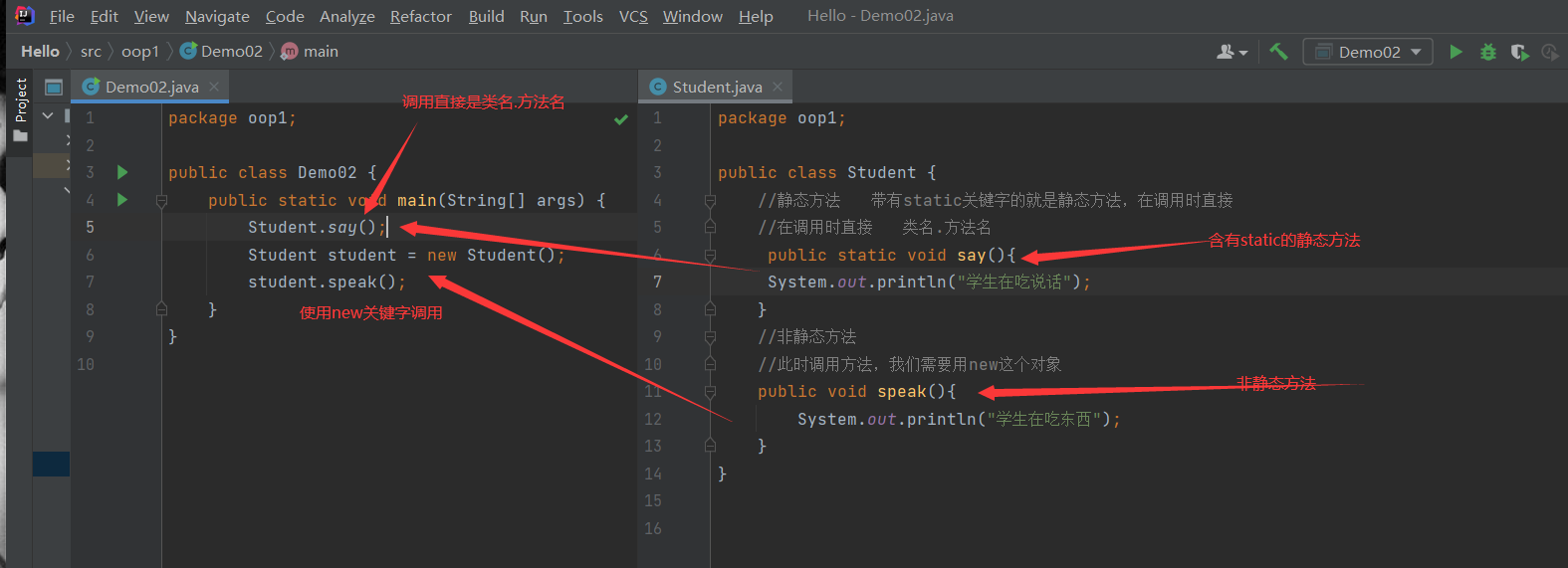The image size is (1568, 568).
Task: Start debugging with the green bug icon
Action: 1487,52
